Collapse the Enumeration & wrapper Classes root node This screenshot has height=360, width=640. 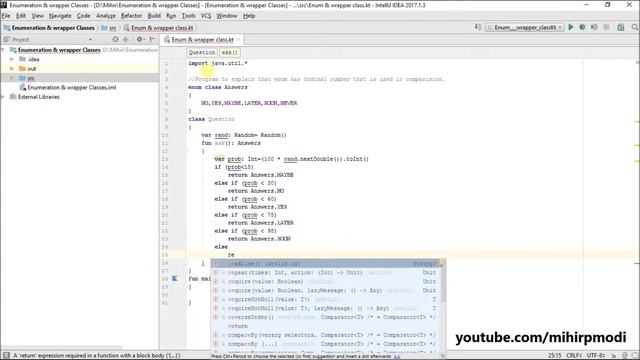(3, 50)
